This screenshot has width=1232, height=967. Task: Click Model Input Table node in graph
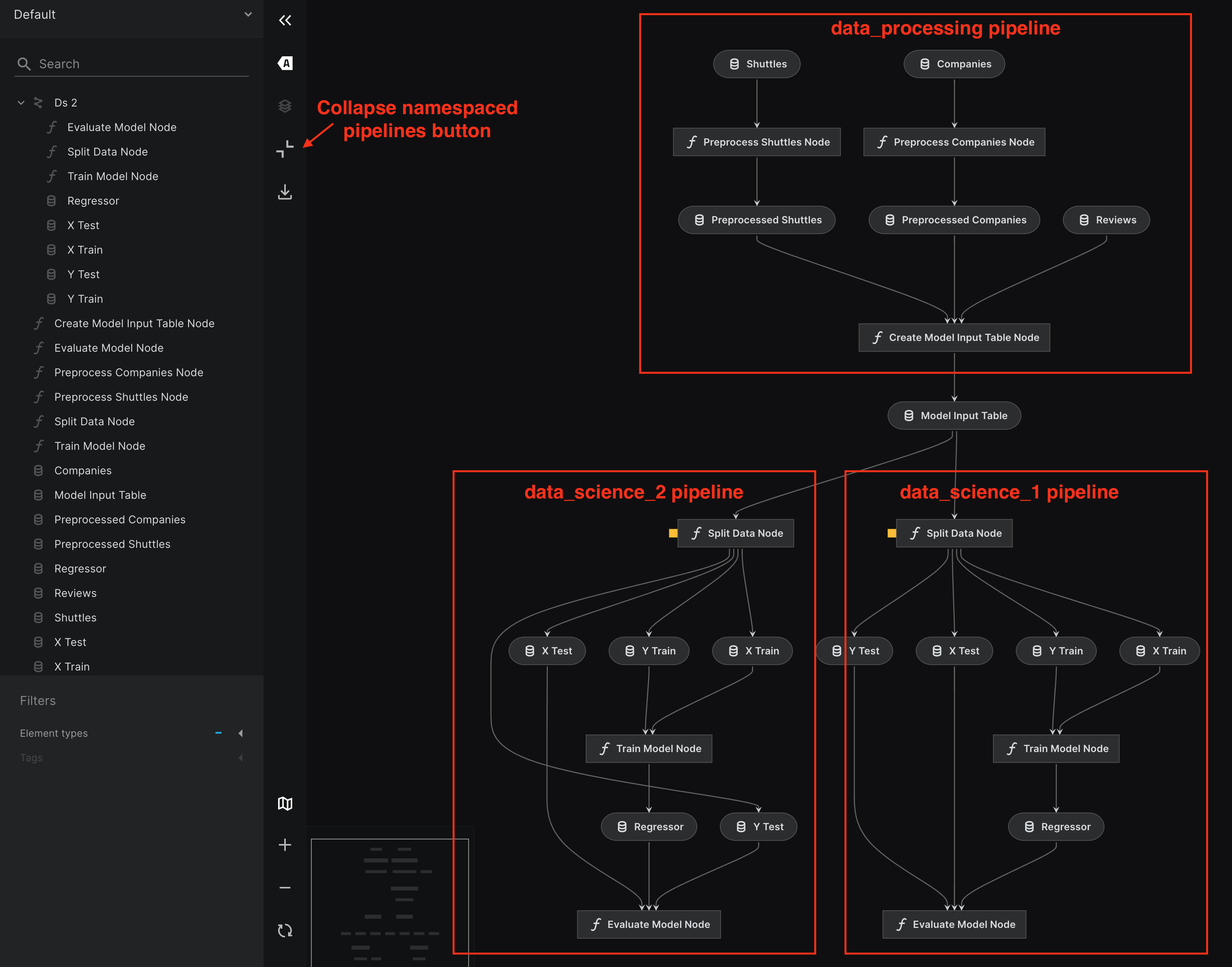click(954, 416)
